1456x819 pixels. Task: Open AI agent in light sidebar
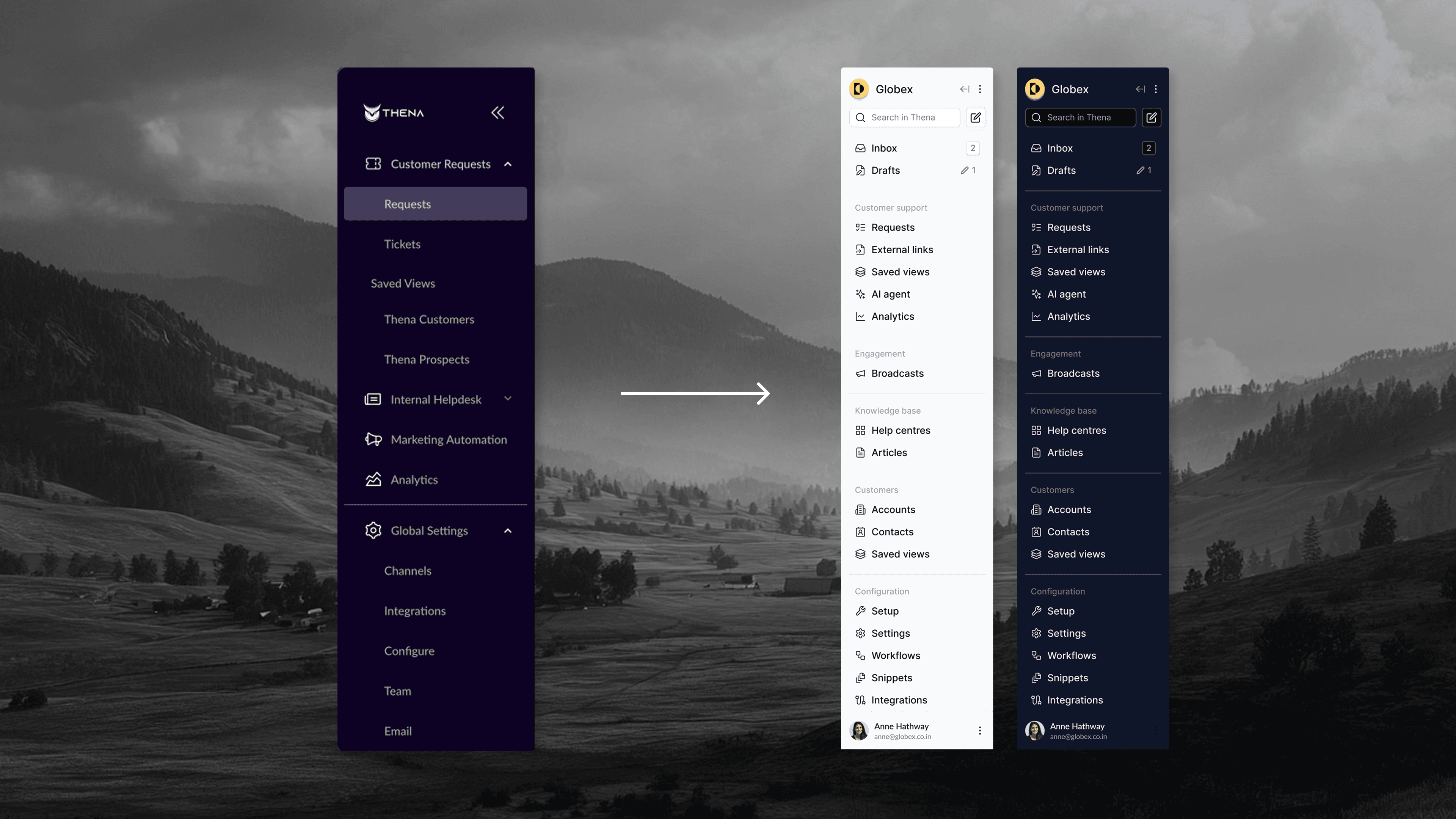click(x=890, y=294)
